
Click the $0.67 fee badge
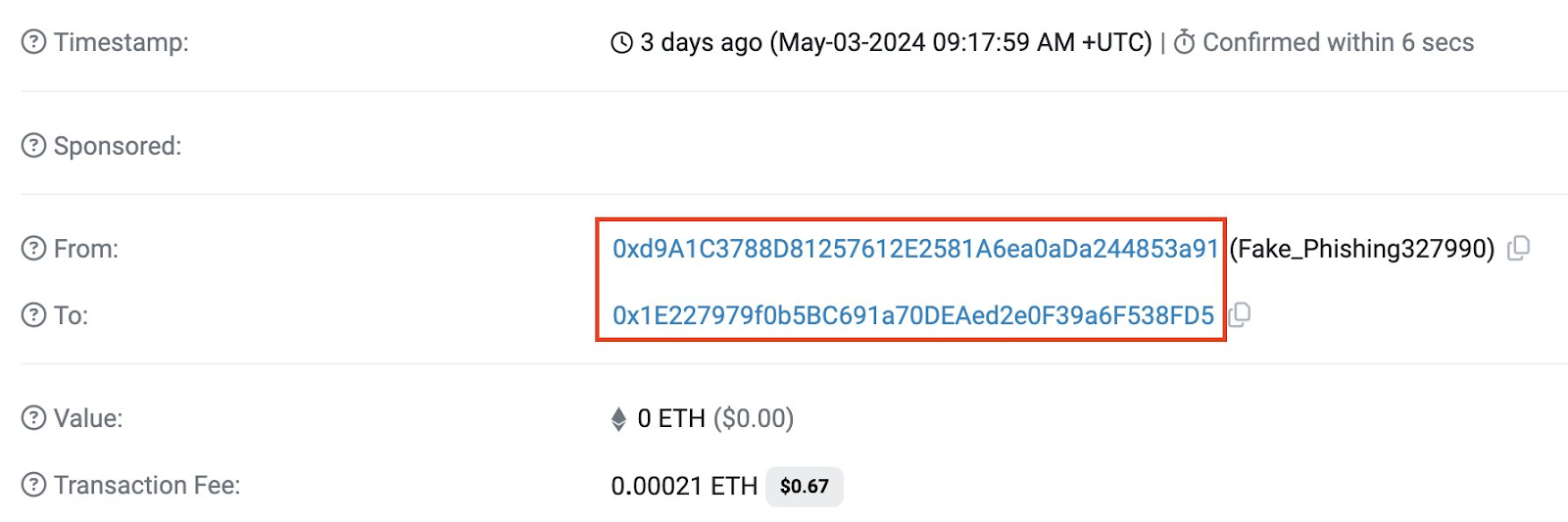pos(804,486)
